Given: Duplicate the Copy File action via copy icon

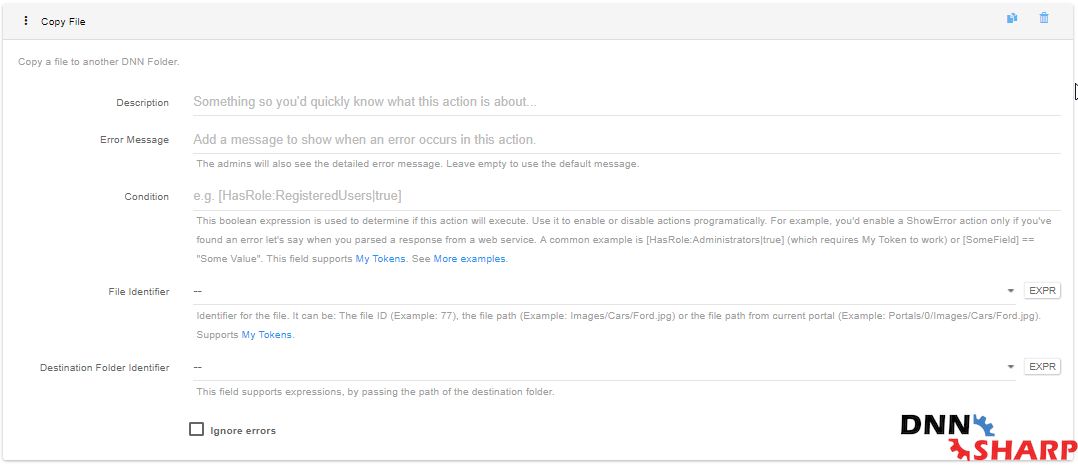Looking at the screenshot, I should pyautogui.click(x=1012, y=19).
